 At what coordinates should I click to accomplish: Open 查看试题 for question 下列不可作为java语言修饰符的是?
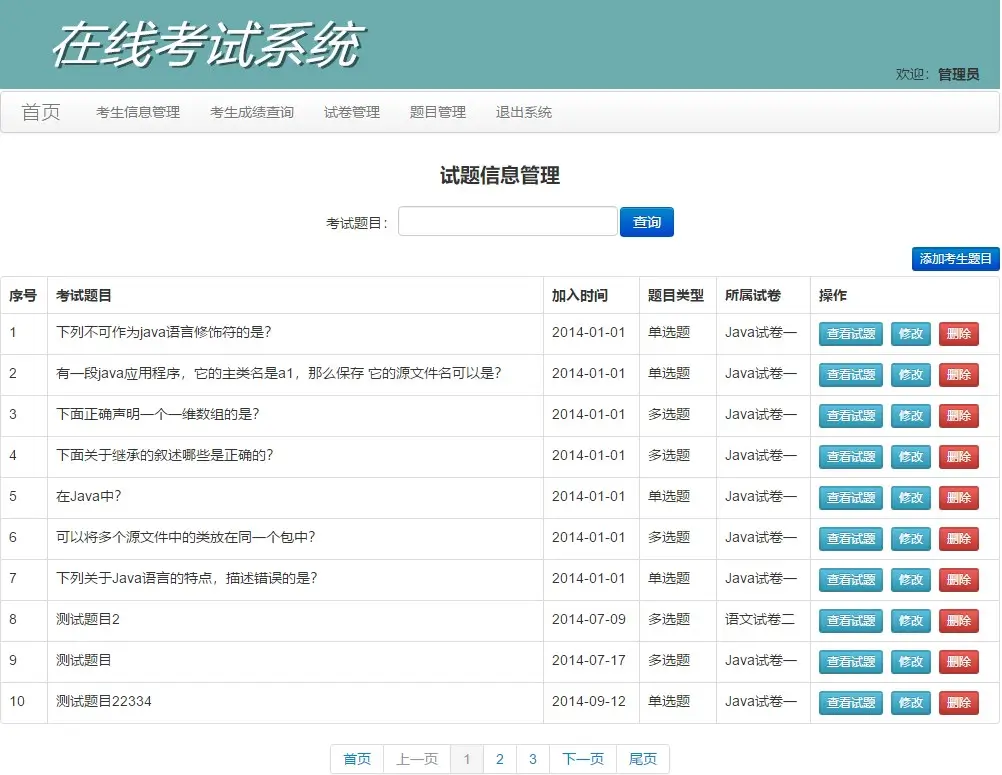[849, 334]
